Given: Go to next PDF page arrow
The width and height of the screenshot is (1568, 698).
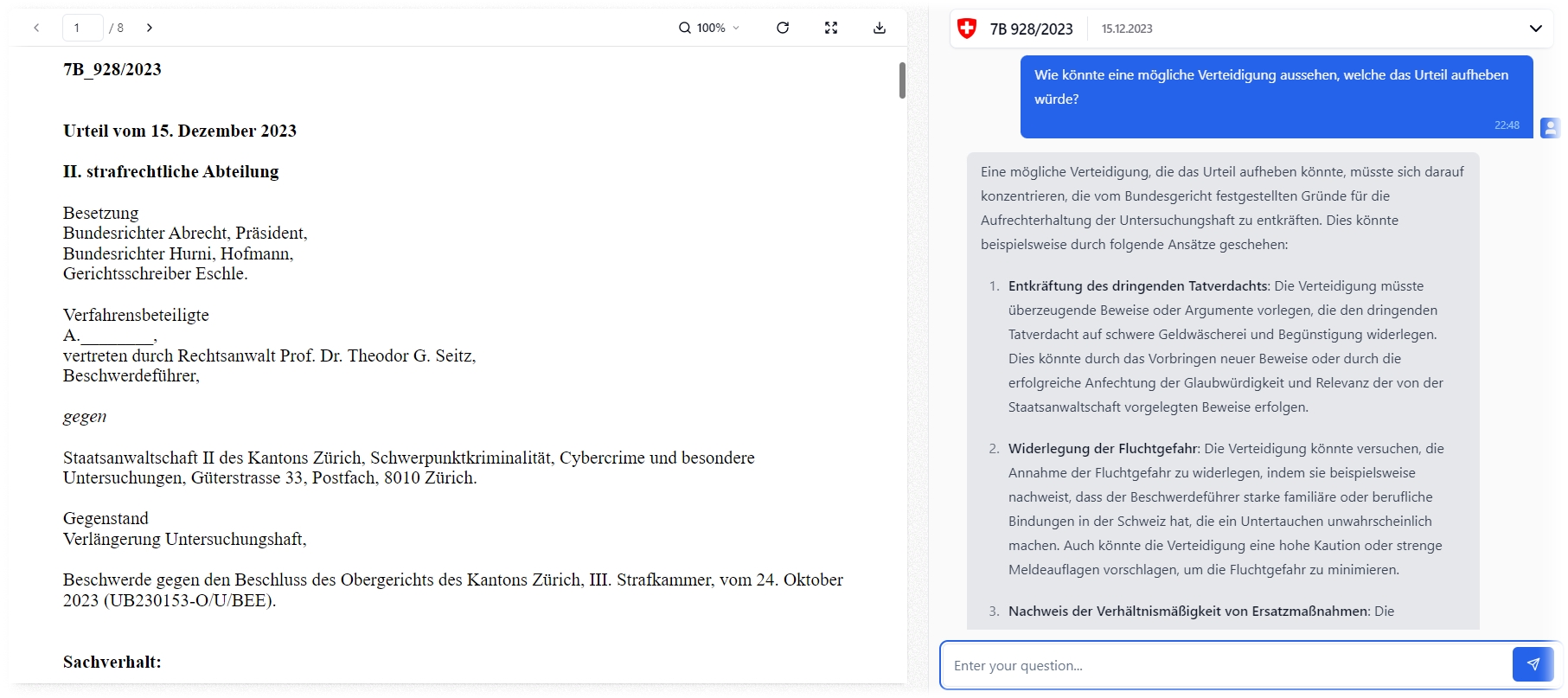Looking at the screenshot, I should (150, 28).
